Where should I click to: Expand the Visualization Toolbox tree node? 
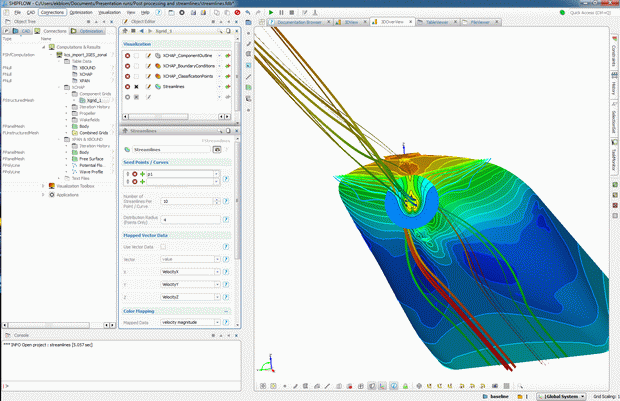44,186
